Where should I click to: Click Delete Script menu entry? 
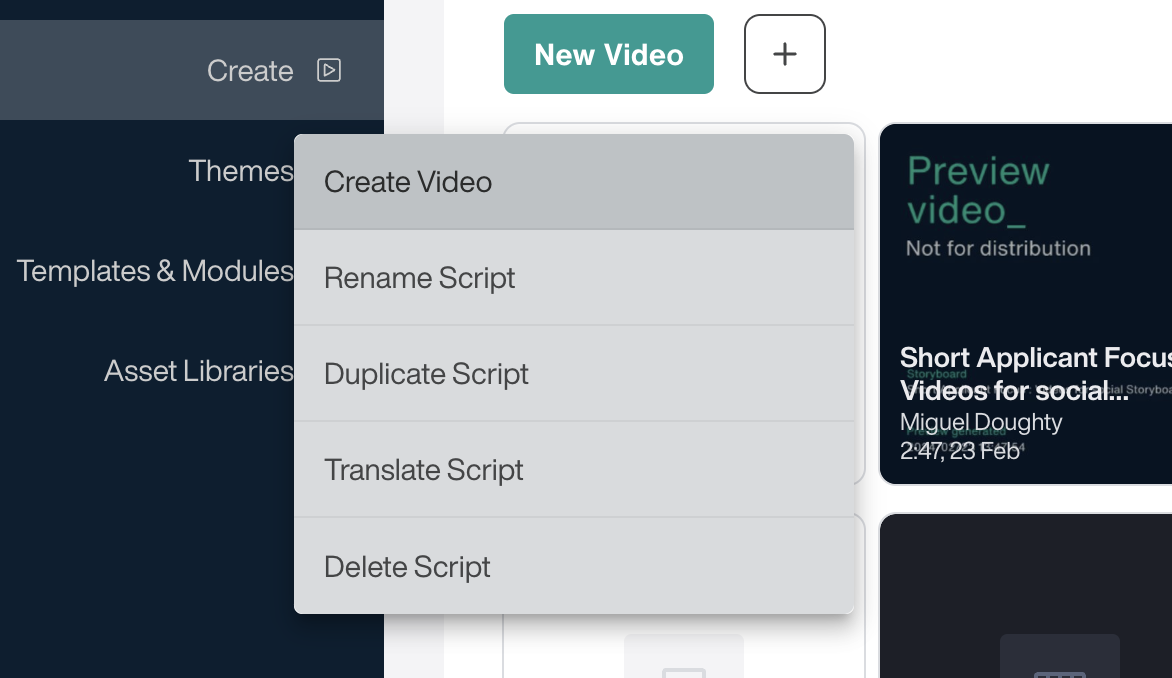coord(407,566)
